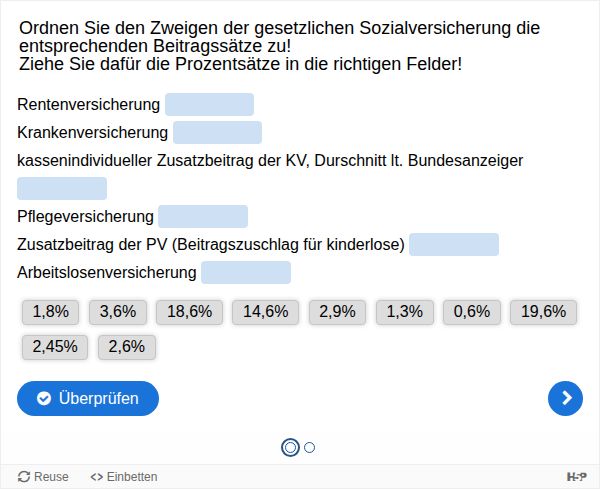
Task: Select the 3,6% answer chip
Action: coord(118,312)
